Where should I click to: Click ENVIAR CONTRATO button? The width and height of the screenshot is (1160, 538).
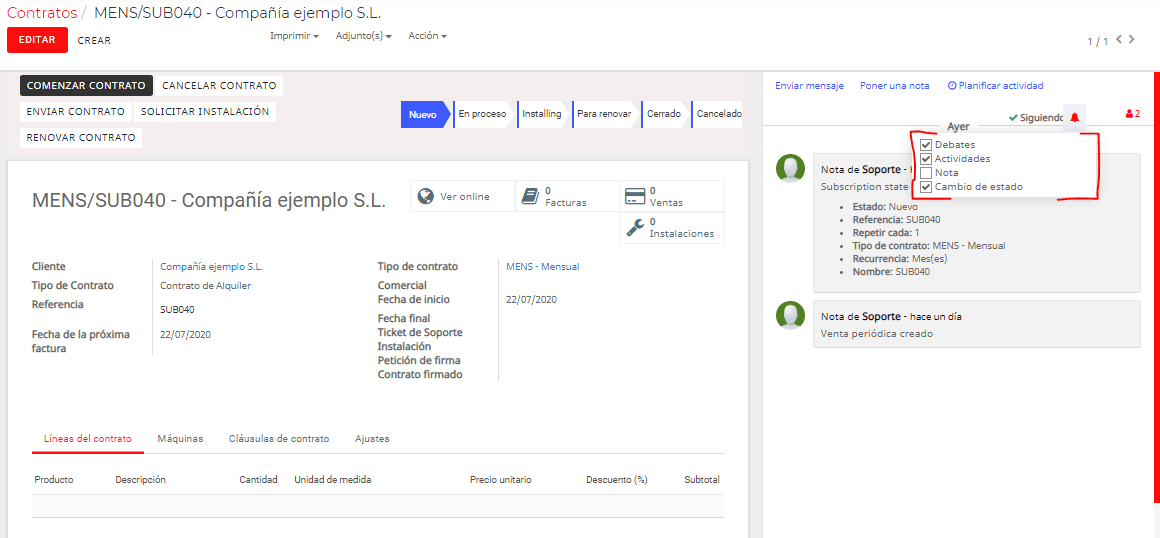tap(75, 112)
